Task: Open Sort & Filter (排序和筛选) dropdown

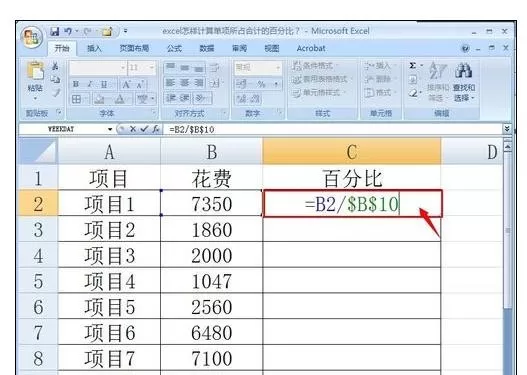Action: pyautogui.click(x=437, y=83)
